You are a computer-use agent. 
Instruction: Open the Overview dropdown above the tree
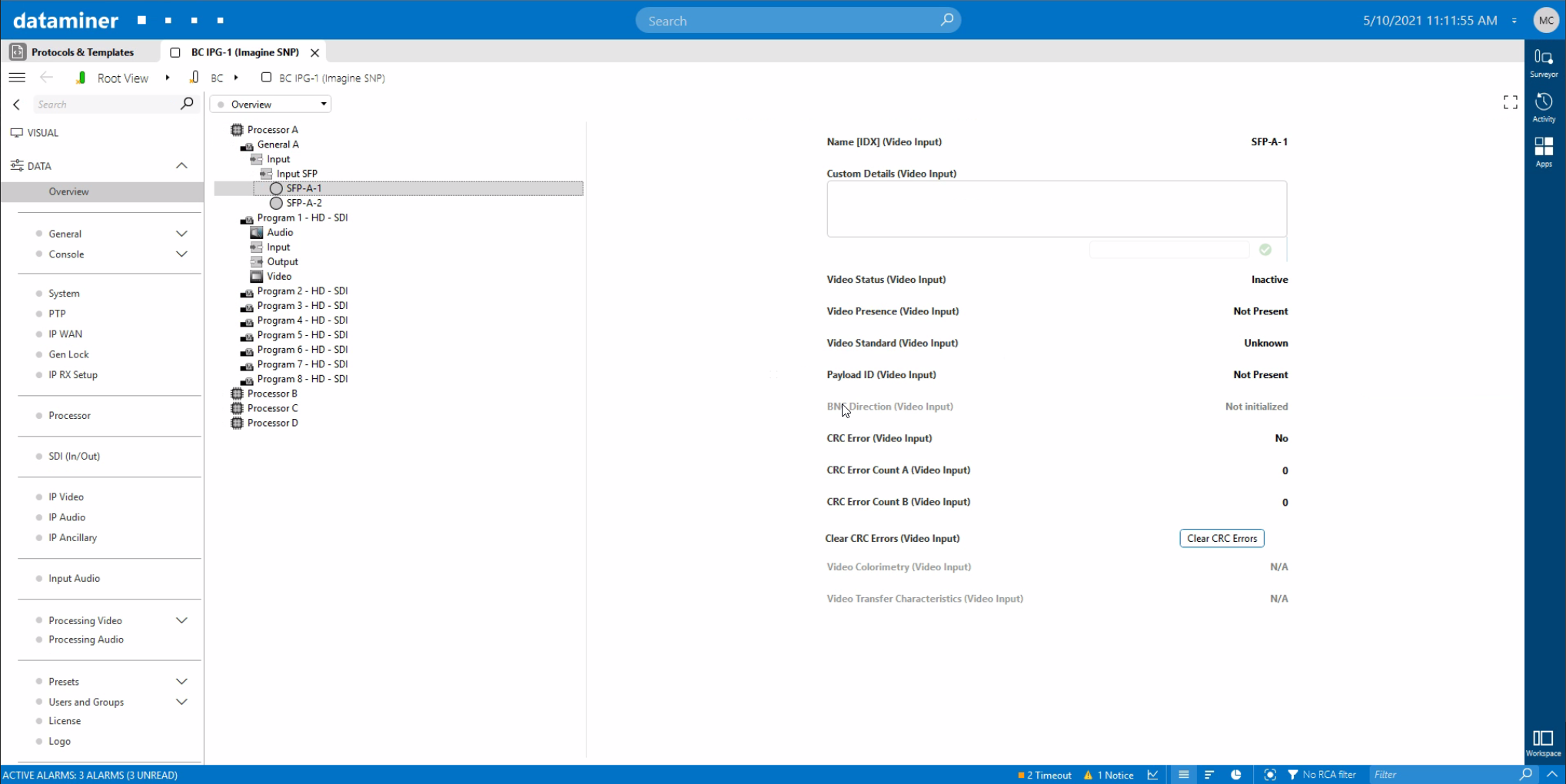[271, 105]
